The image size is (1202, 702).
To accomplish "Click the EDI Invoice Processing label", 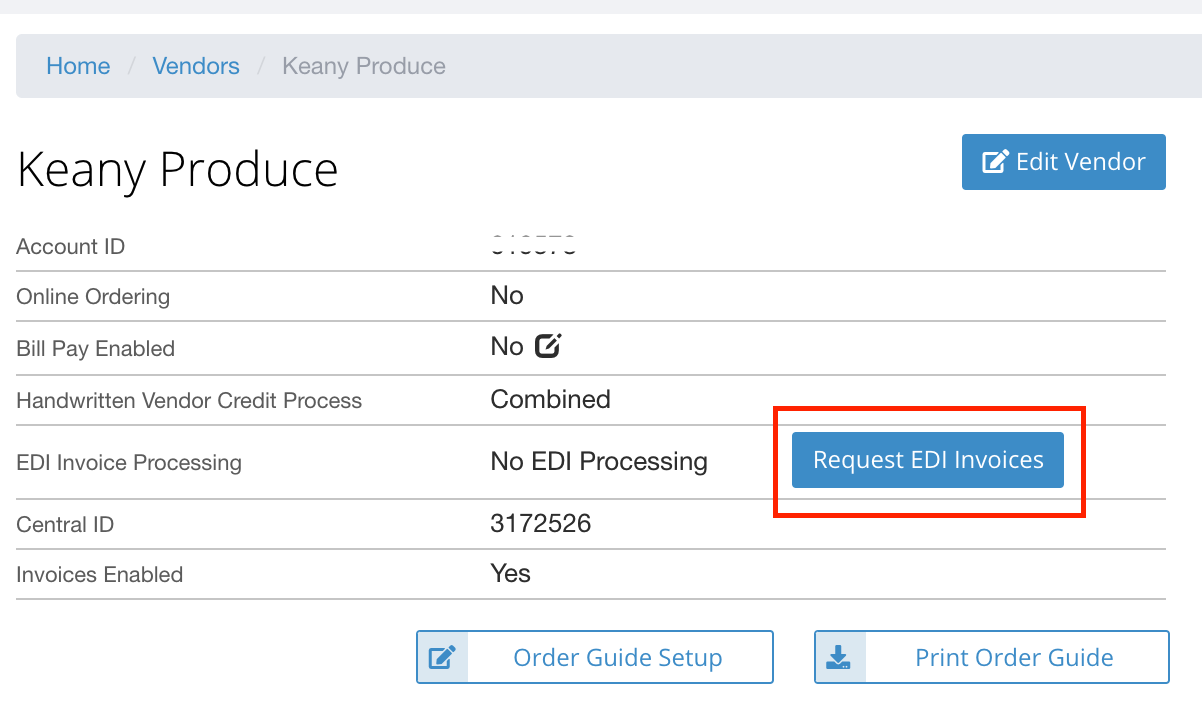I will tap(129, 463).
